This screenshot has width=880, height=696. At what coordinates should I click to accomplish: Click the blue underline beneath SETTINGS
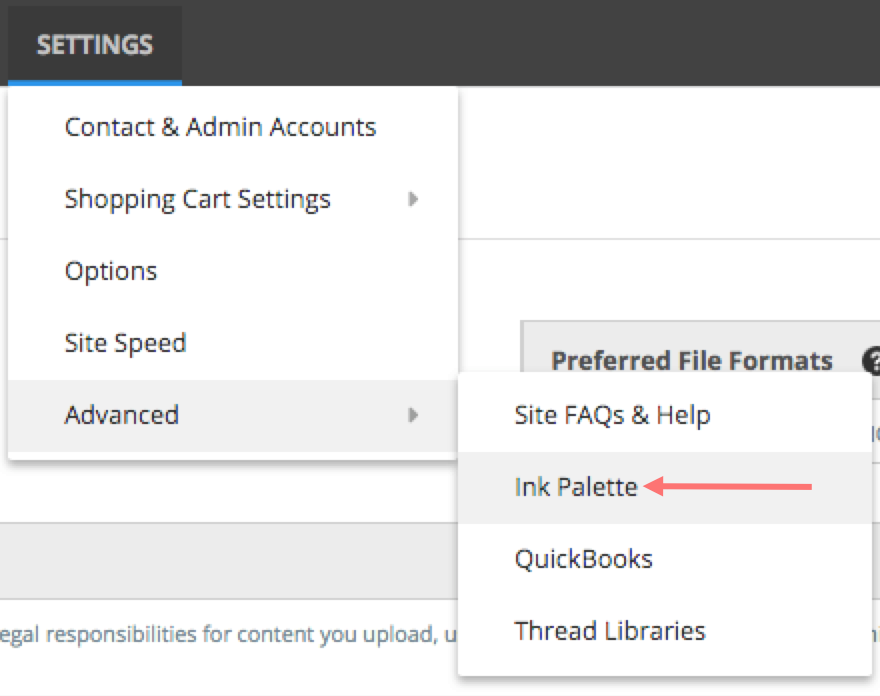(x=95, y=83)
